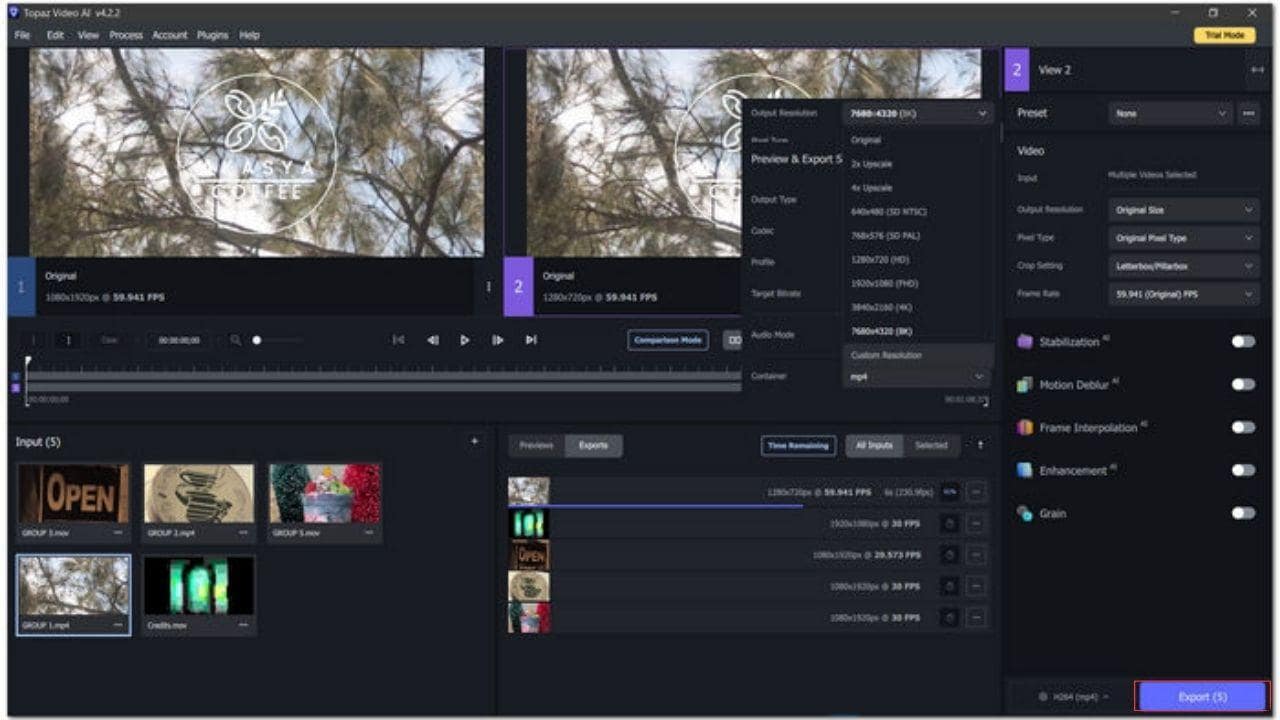Enable the Grain toggle
The image size is (1280, 720).
1243,513
